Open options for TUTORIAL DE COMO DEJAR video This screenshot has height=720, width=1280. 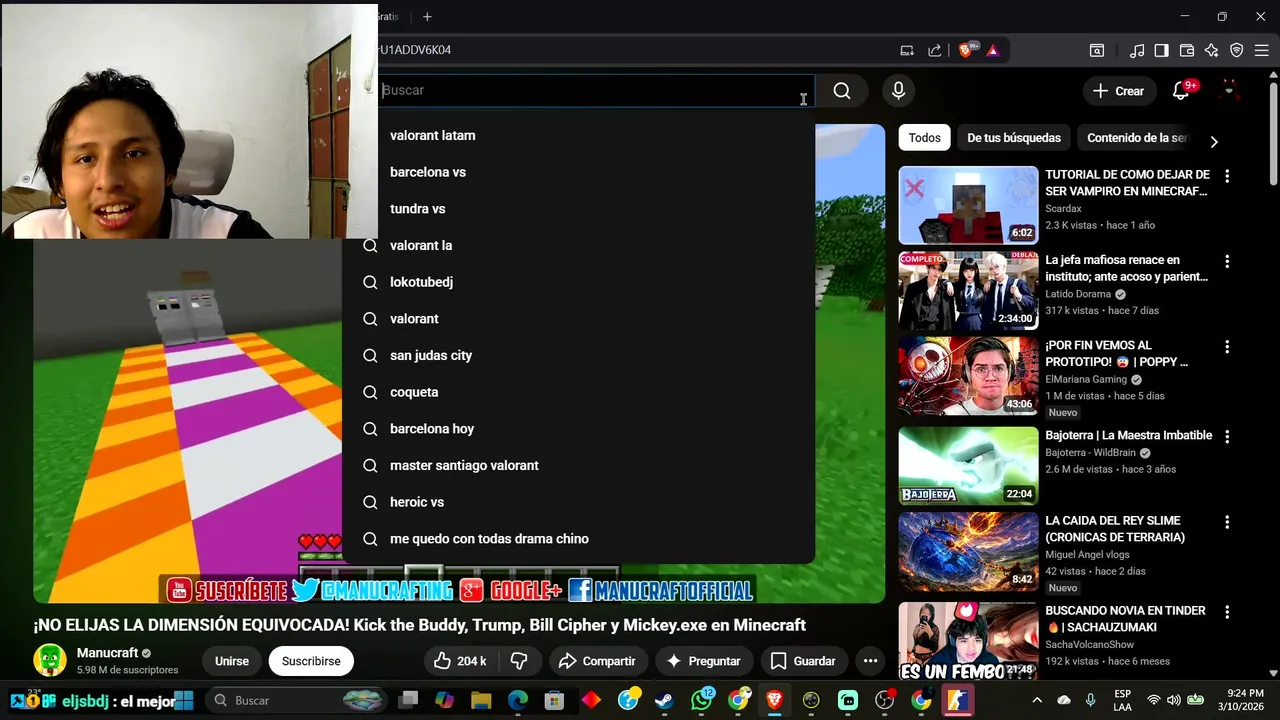(1227, 176)
